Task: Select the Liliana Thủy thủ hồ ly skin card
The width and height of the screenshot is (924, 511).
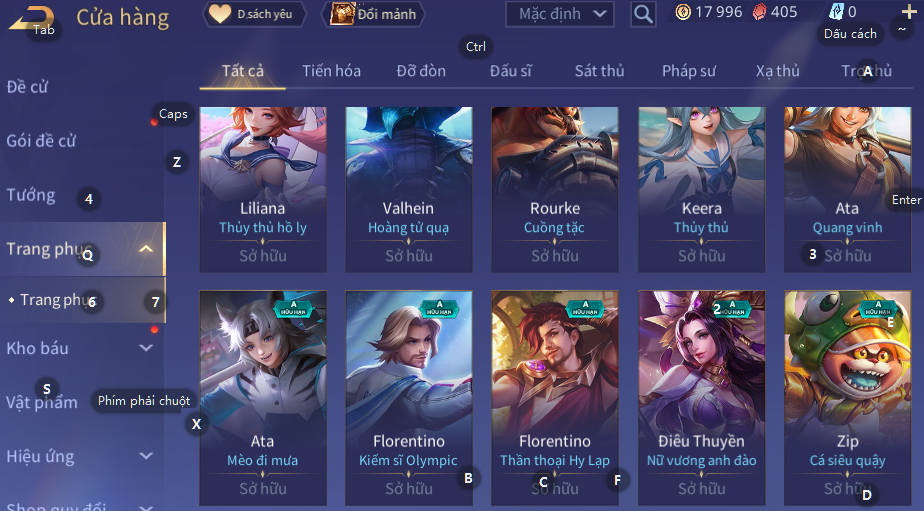Action: pyautogui.click(x=263, y=189)
